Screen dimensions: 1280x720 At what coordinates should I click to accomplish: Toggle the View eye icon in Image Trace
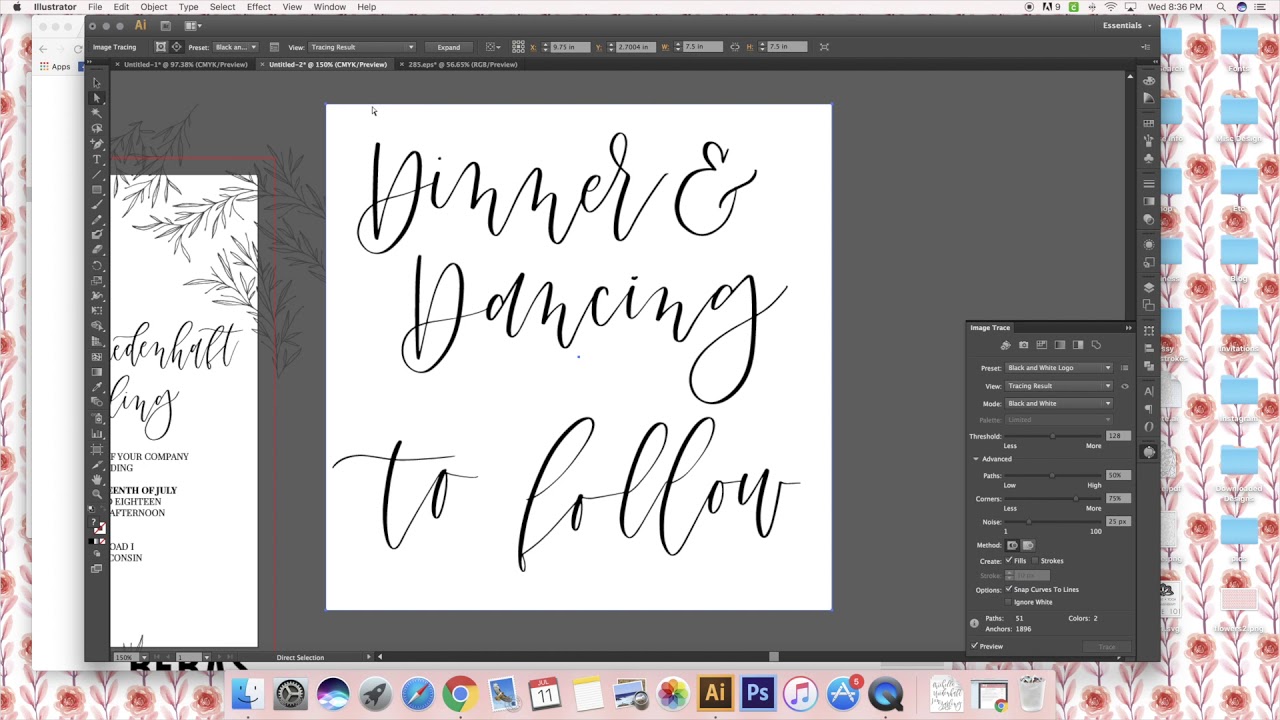coord(1125,386)
